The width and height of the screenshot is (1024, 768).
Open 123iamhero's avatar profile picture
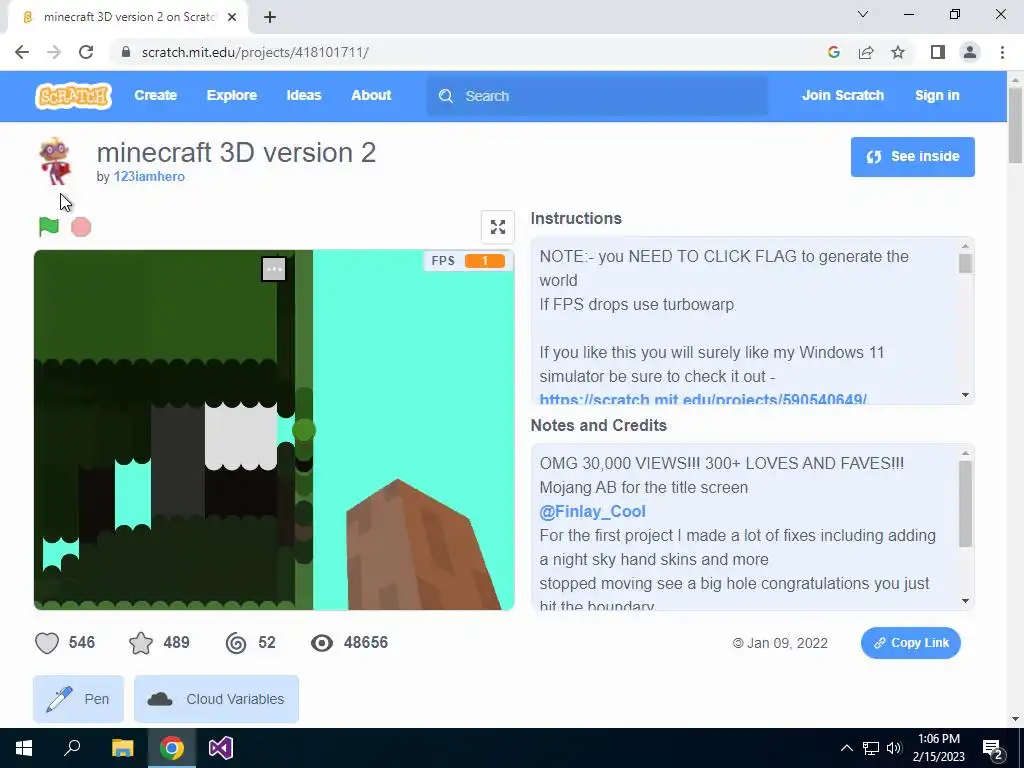click(x=55, y=161)
